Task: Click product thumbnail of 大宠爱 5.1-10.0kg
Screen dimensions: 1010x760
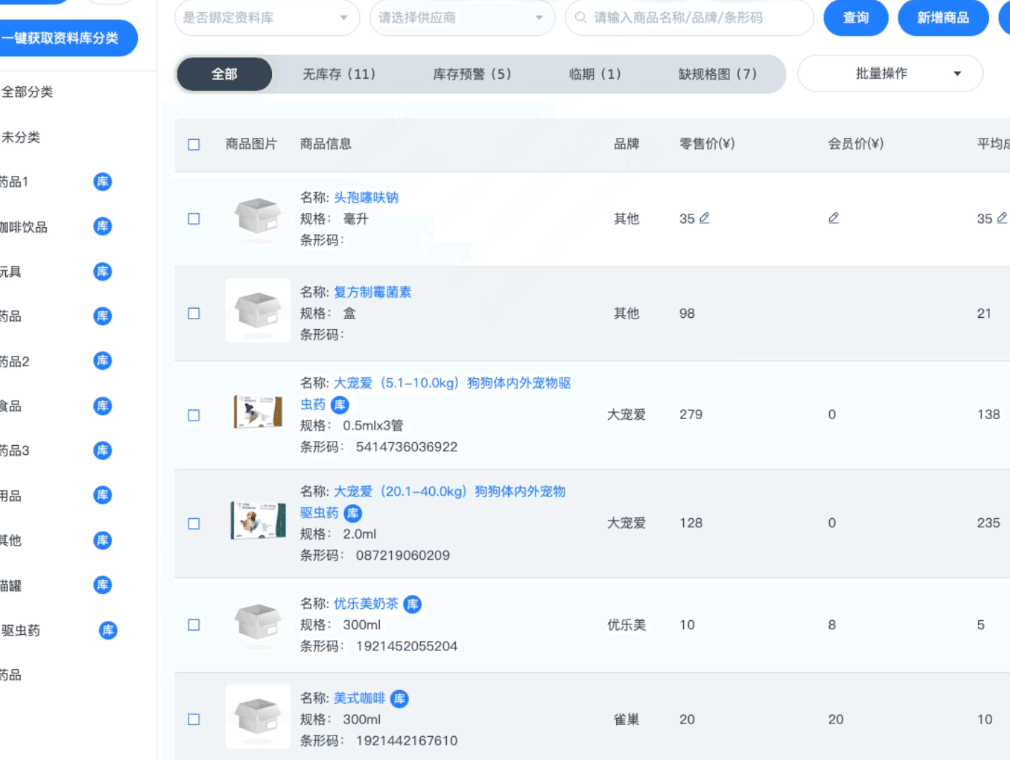Action: point(258,412)
